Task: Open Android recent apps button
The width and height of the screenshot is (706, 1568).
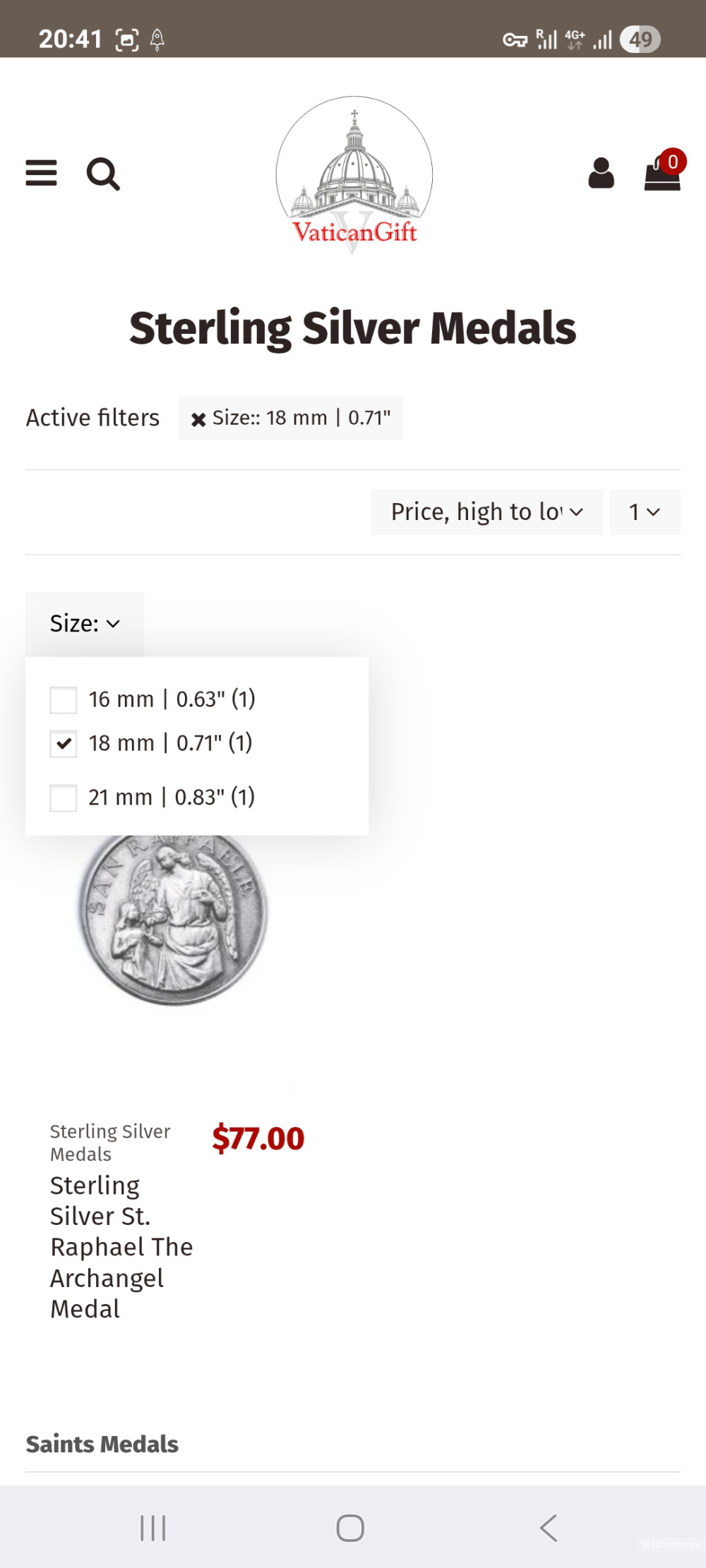Action: click(152, 1528)
